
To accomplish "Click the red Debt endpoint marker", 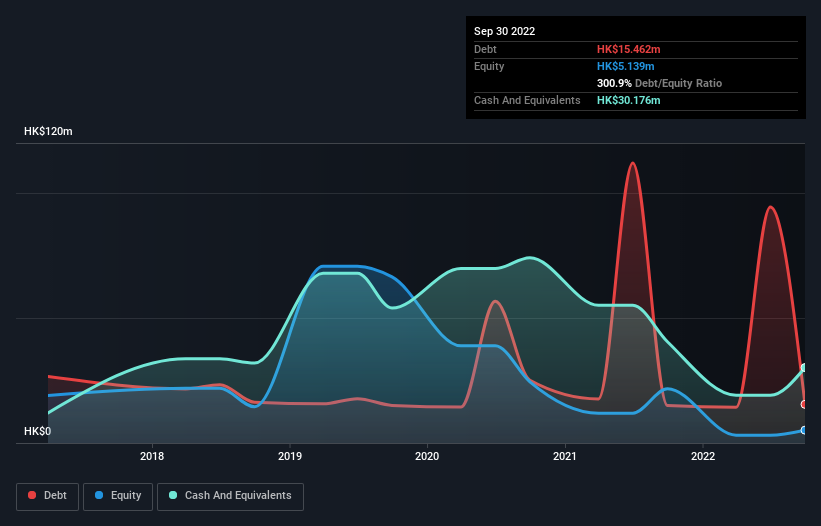I will 804,404.
